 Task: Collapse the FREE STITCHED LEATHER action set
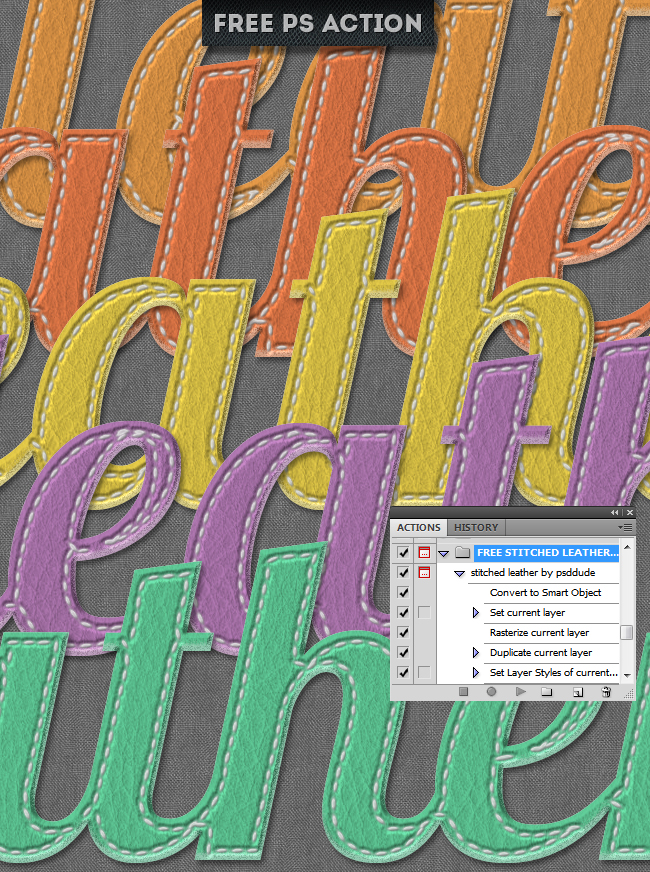coord(443,553)
